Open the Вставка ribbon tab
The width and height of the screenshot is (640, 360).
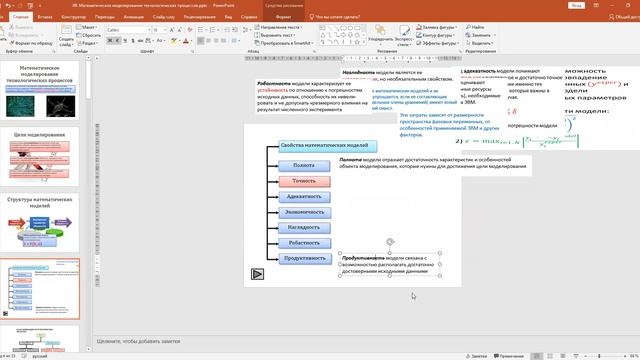coord(45,17)
